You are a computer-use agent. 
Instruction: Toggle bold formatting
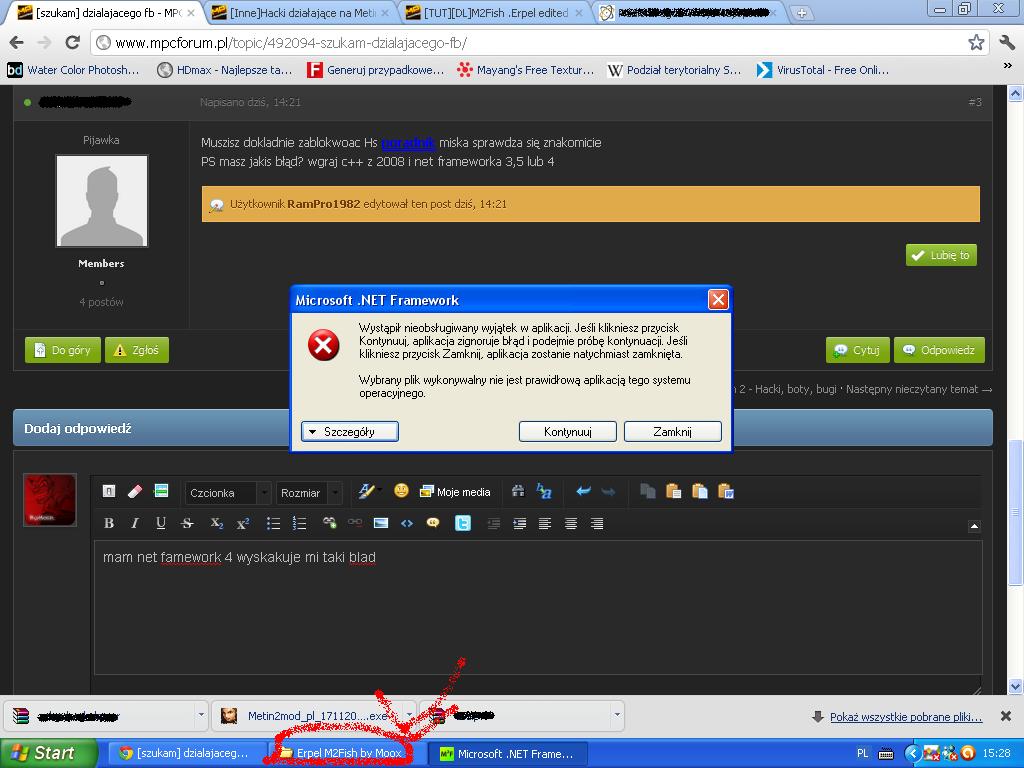pos(109,523)
